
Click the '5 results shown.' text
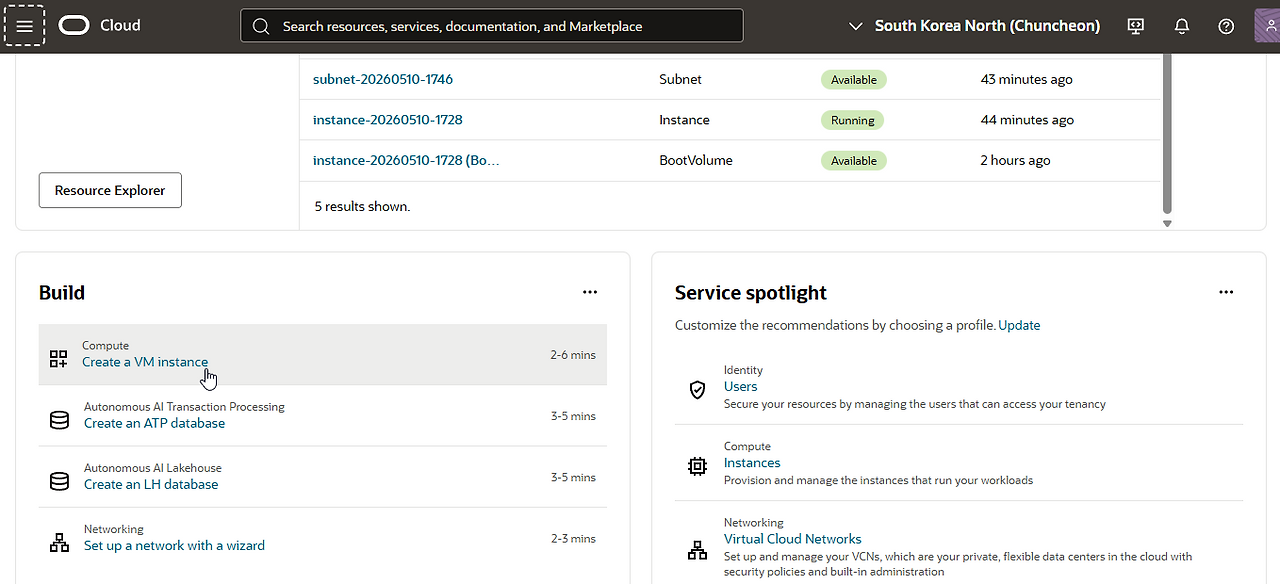[x=362, y=206]
